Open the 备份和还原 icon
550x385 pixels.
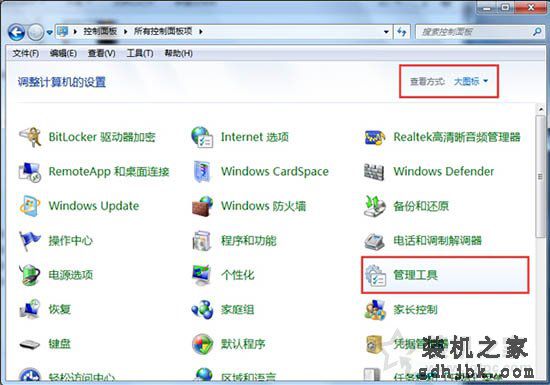(x=374, y=206)
